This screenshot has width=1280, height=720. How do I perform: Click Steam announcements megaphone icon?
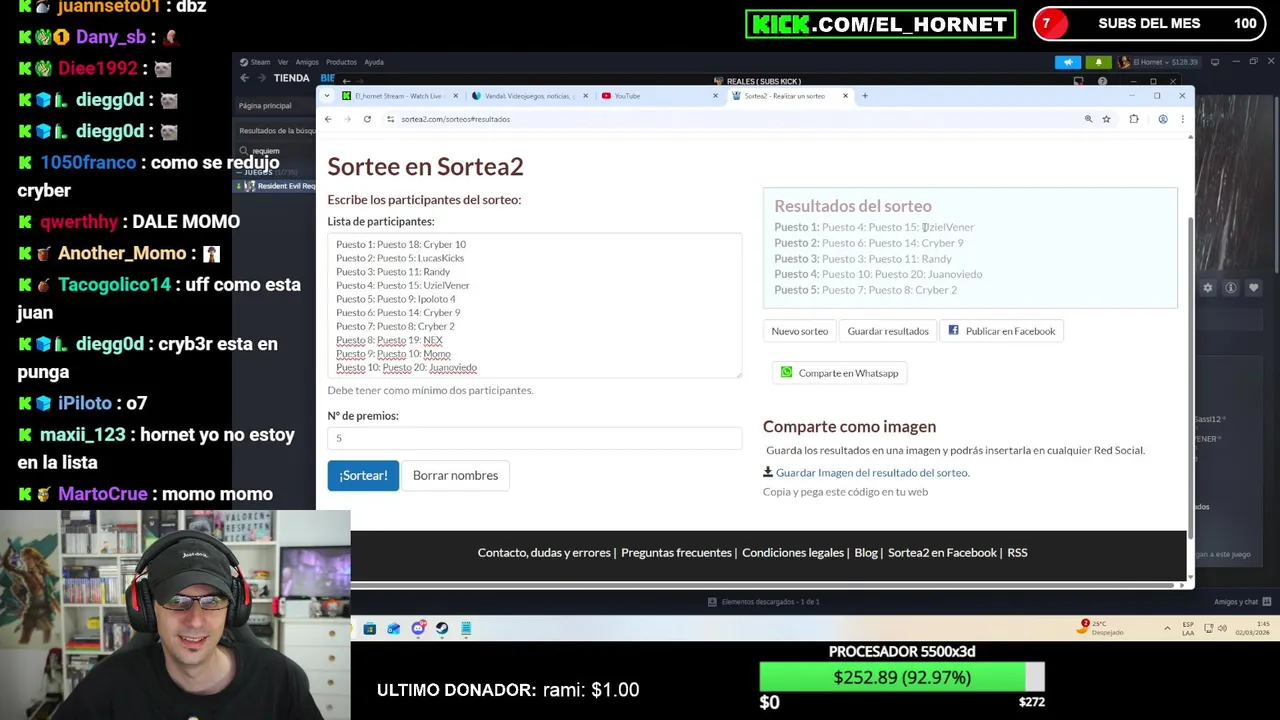click(x=1068, y=62)
